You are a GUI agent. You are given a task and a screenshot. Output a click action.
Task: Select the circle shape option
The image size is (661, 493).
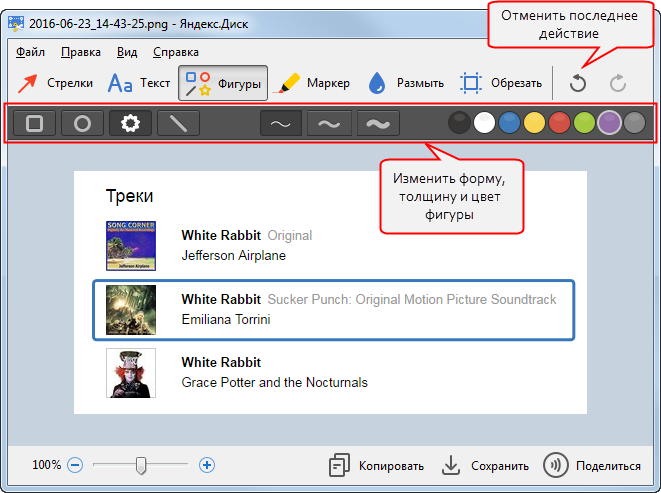click(83, 123)
